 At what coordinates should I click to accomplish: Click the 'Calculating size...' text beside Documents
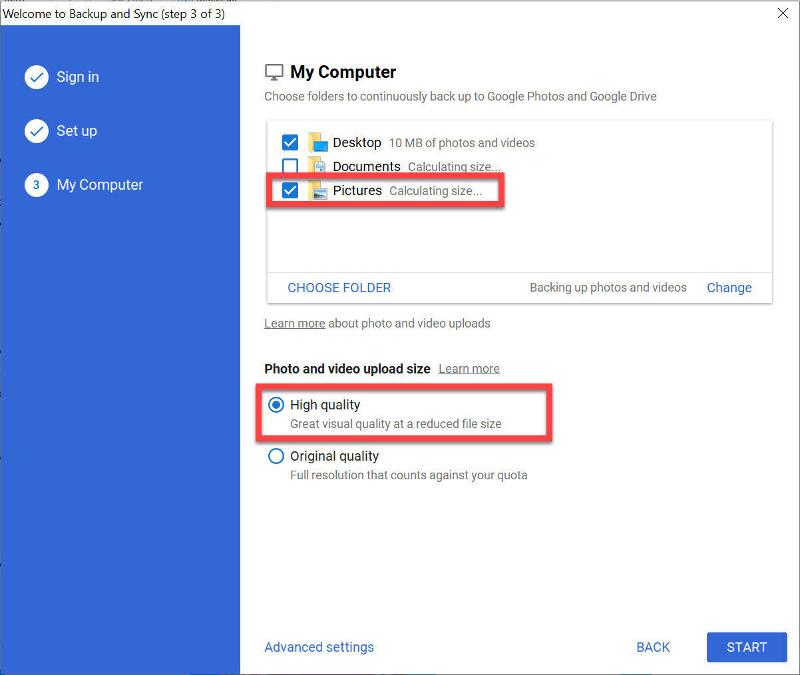point(454,167)
